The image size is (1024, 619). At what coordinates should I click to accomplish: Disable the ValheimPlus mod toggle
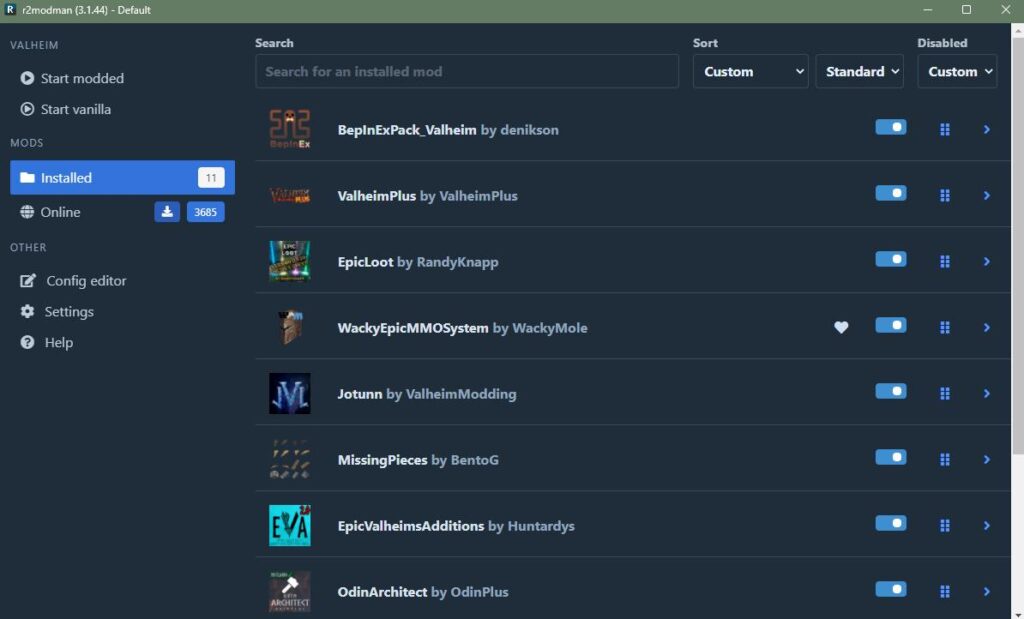[x=890, y=194]
